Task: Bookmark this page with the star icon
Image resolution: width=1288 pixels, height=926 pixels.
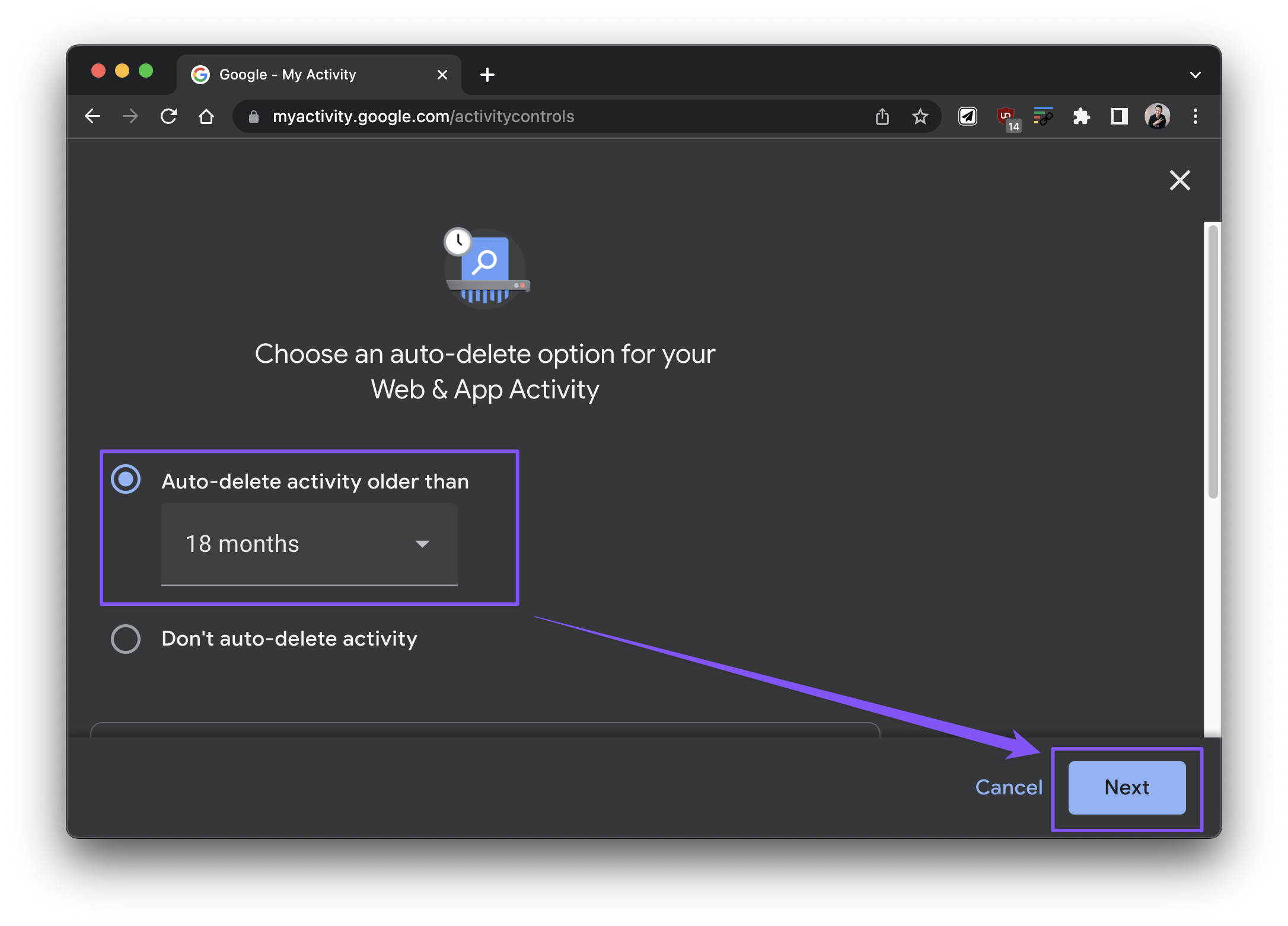Action: (920, 116)
